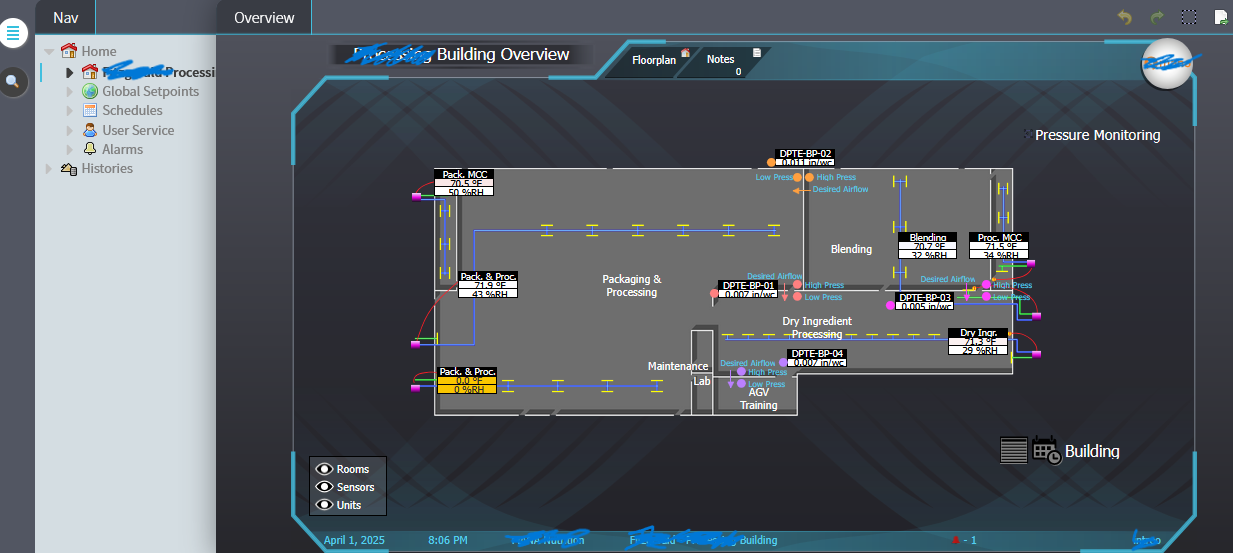This screenshot has width=1233, height=553.
Task: Click the Home house icon in the tree
Action: pyautogui.click(x=69, y=50)
